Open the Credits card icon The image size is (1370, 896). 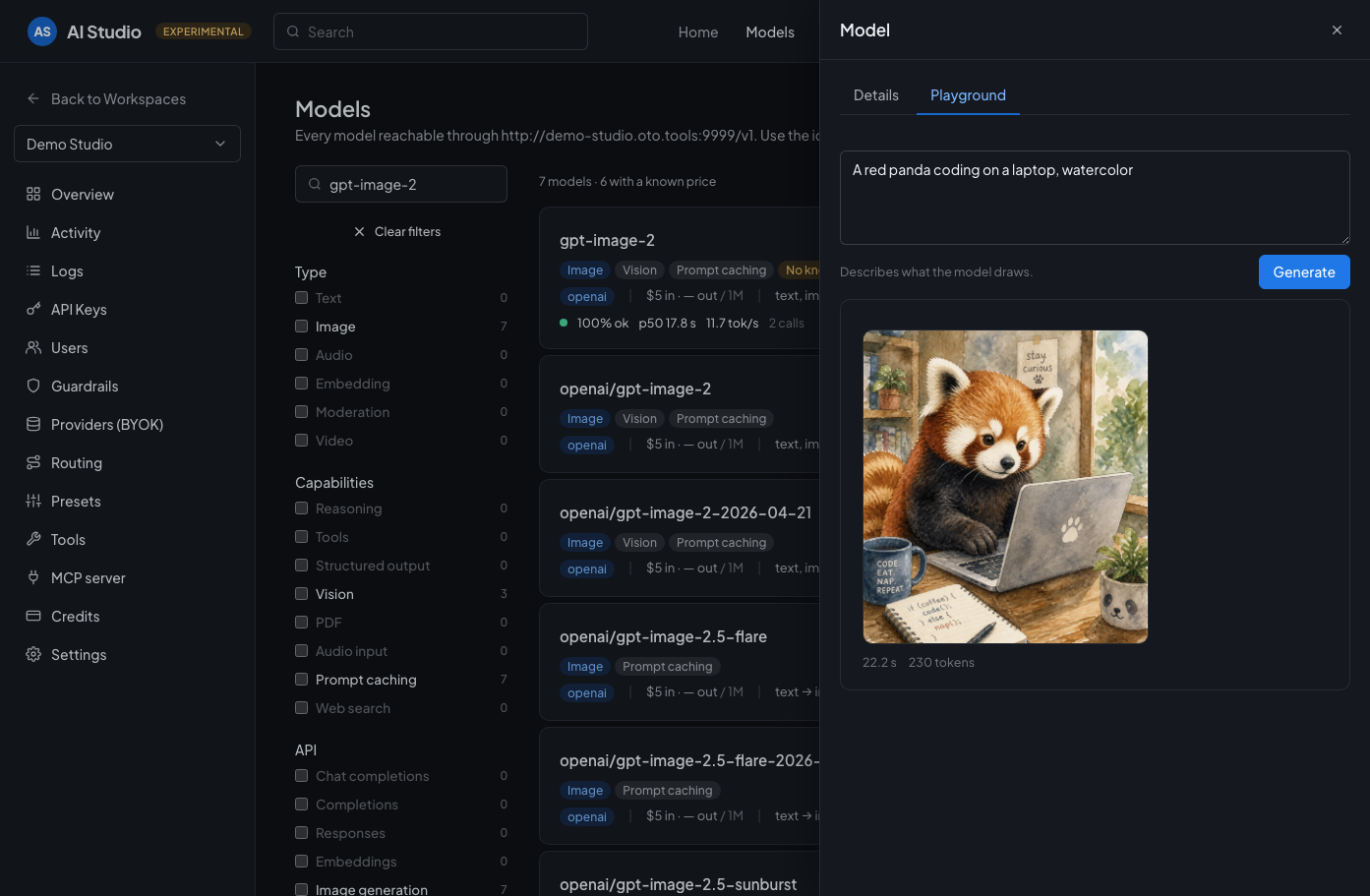tap(33, 616)
